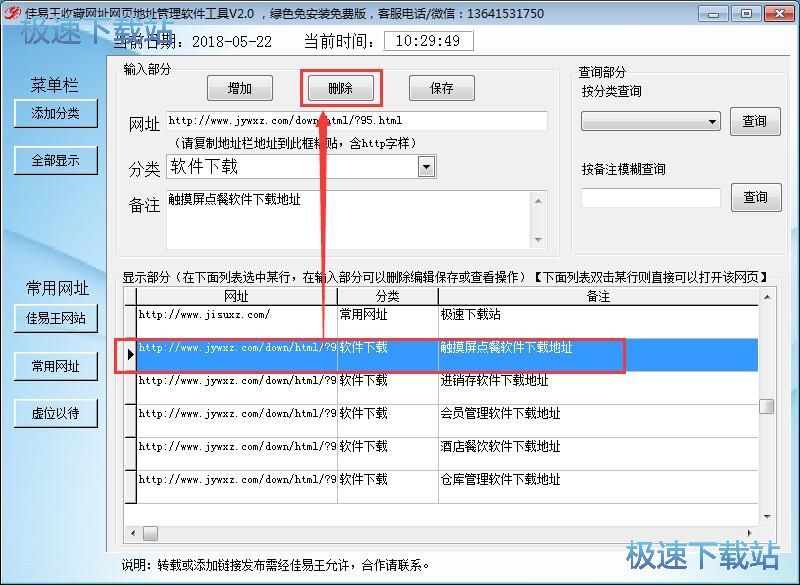Click the horizontal scrollbar thumb

[x=151, y=533]
